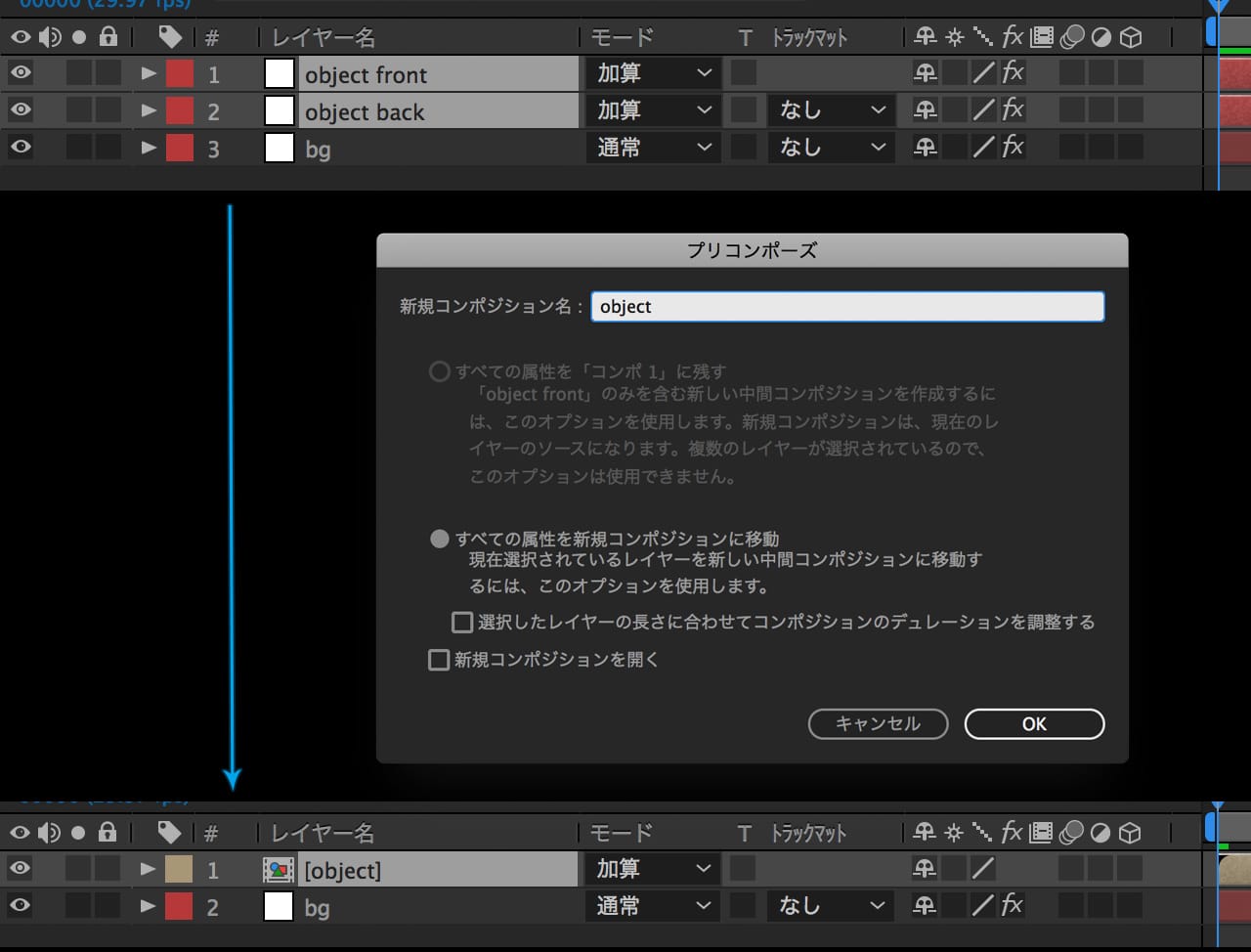Image resolution: width=1251 pixels, height=952 pixels.
Task: Open blend mode dropdown for object front
Action: [652, 73]
